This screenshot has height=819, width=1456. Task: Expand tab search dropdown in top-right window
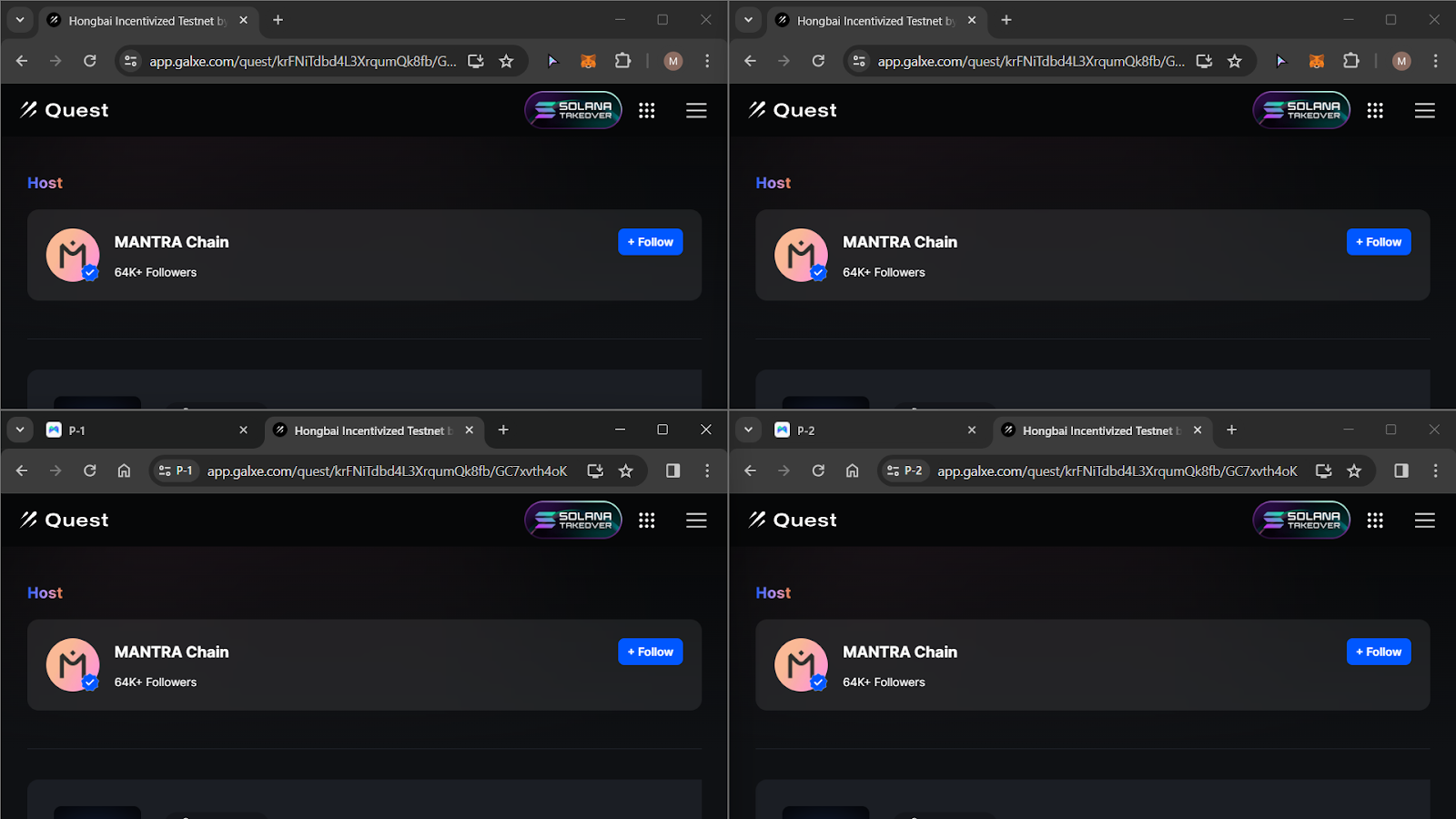748,20
